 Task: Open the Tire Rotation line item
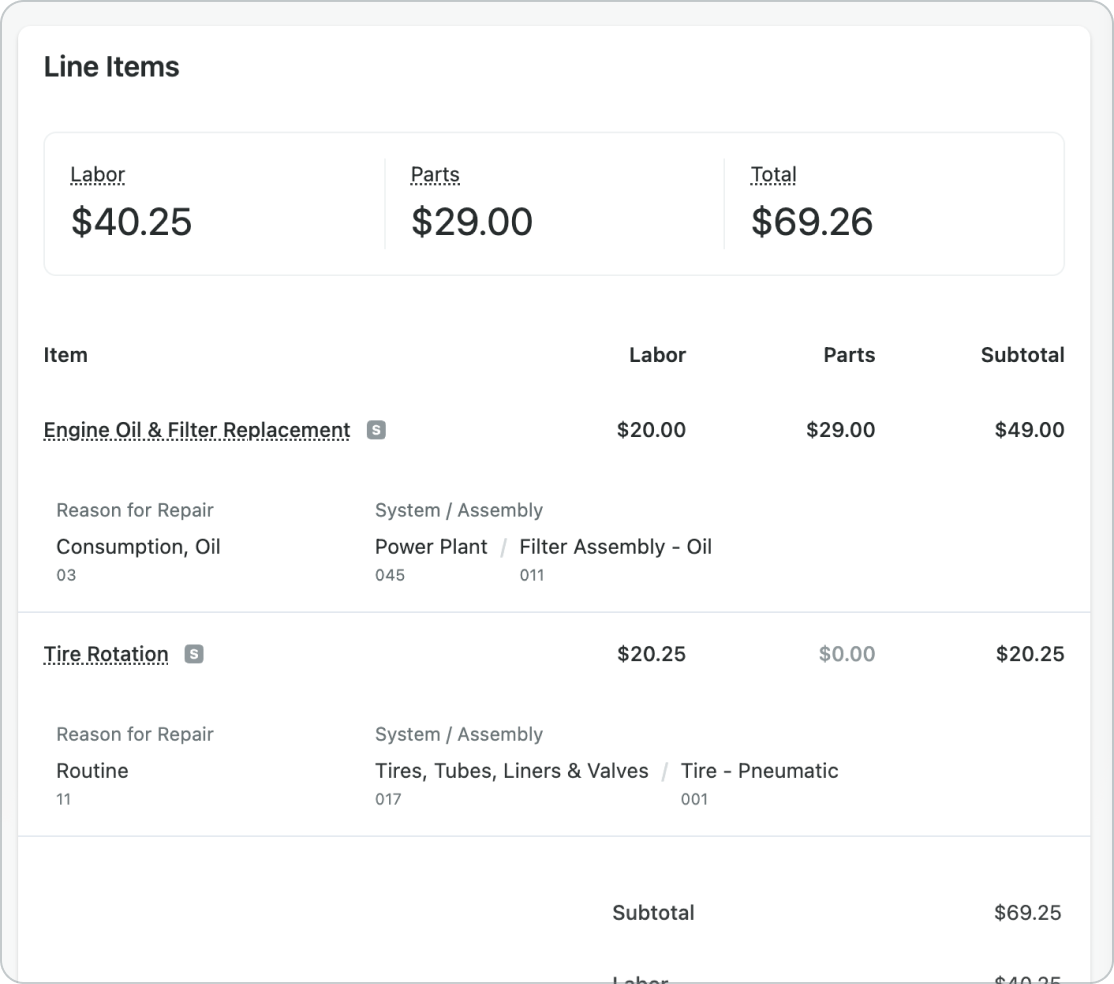tap(105, 653)
